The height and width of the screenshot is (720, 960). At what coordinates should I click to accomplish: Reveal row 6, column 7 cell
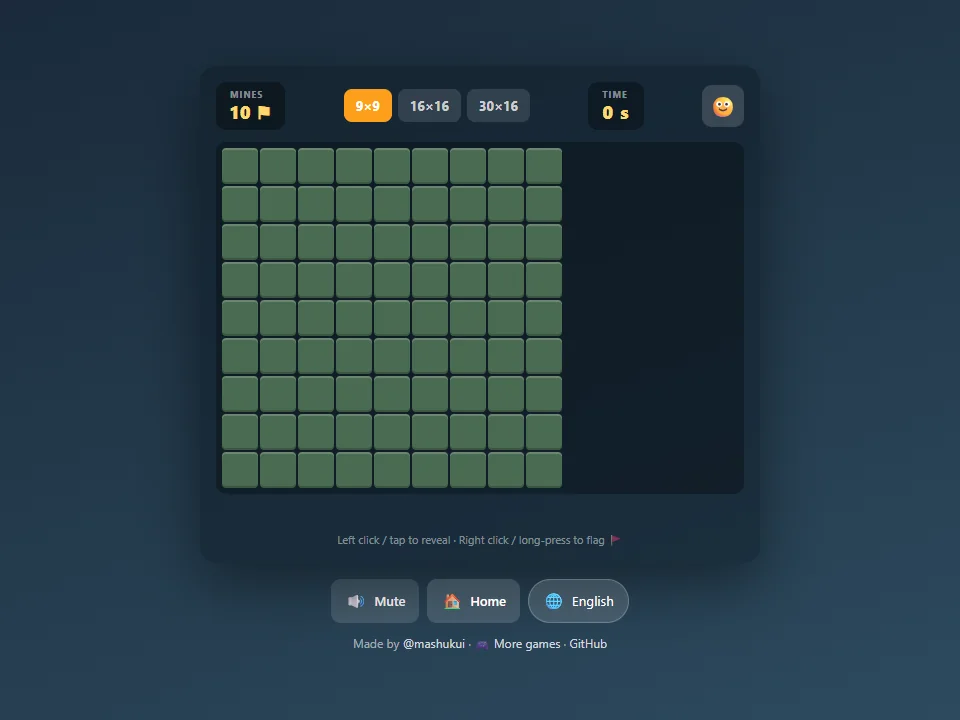(468, 356)
